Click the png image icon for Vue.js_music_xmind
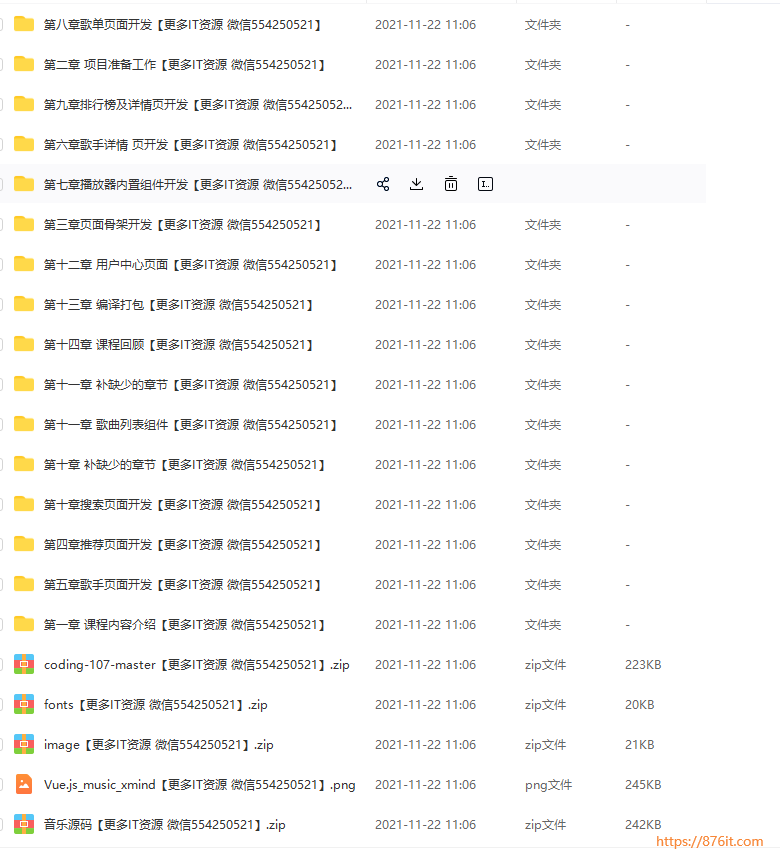The width and height of the screenshot is (780, 859). coord(24,784)
